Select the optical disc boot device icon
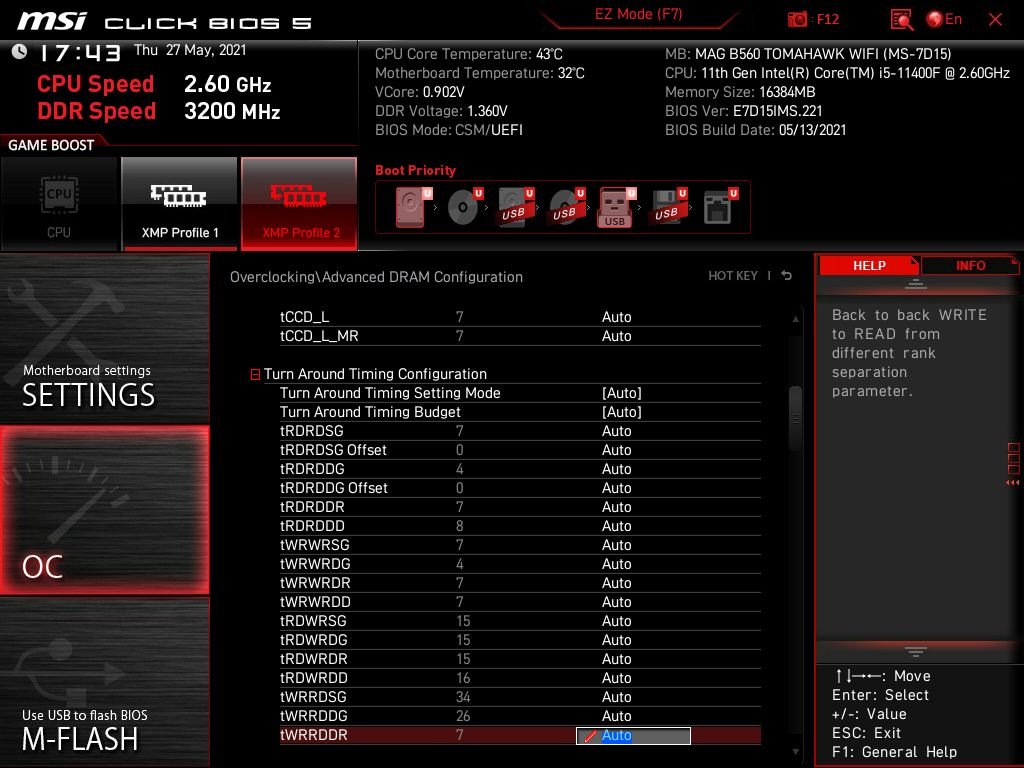Viewport: 1024px width, 768px height. click(464, 207)
